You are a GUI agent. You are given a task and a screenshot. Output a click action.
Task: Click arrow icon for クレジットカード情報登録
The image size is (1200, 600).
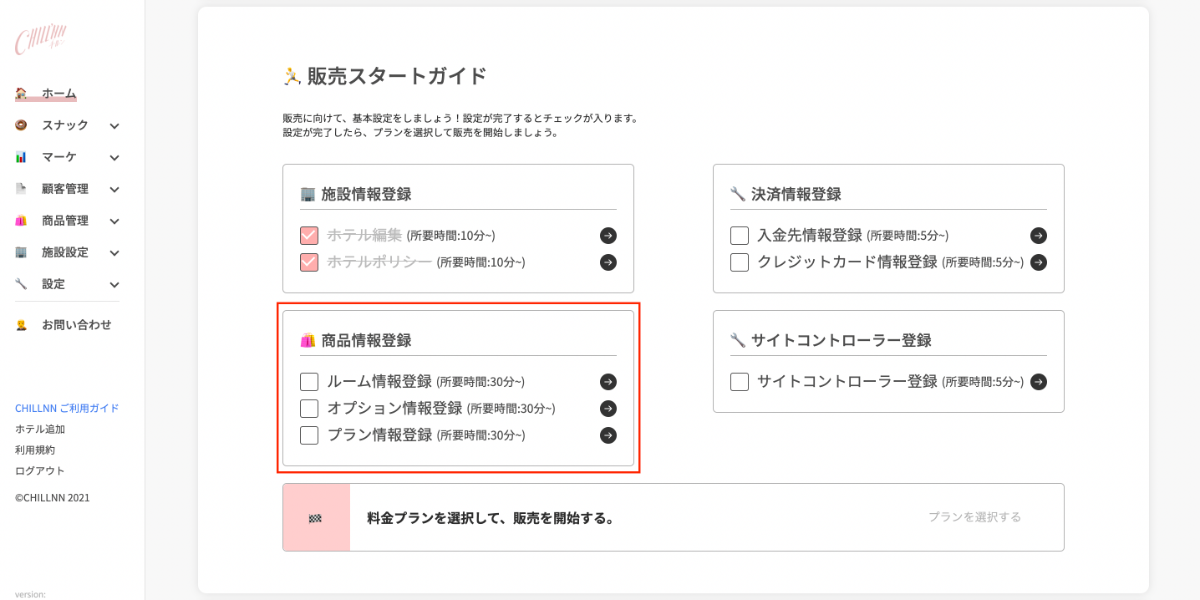click(x=1038, y=262)
